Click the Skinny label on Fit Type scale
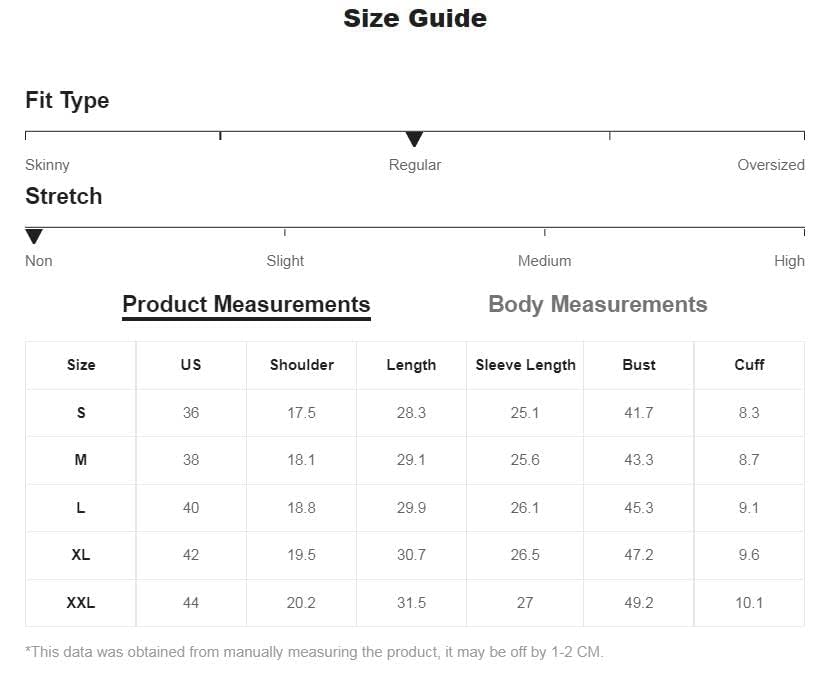This screenshot has width=826, height=676. coord(47,165)
